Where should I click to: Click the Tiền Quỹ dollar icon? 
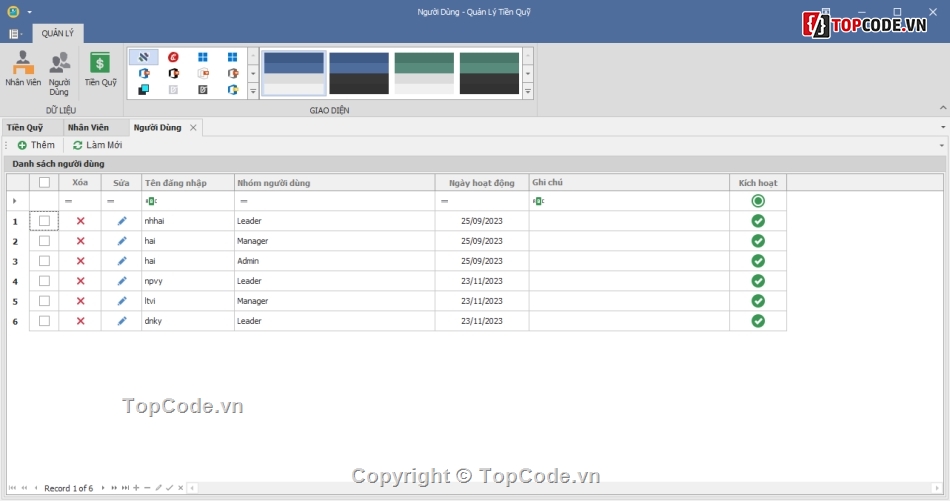coord(100,70)
